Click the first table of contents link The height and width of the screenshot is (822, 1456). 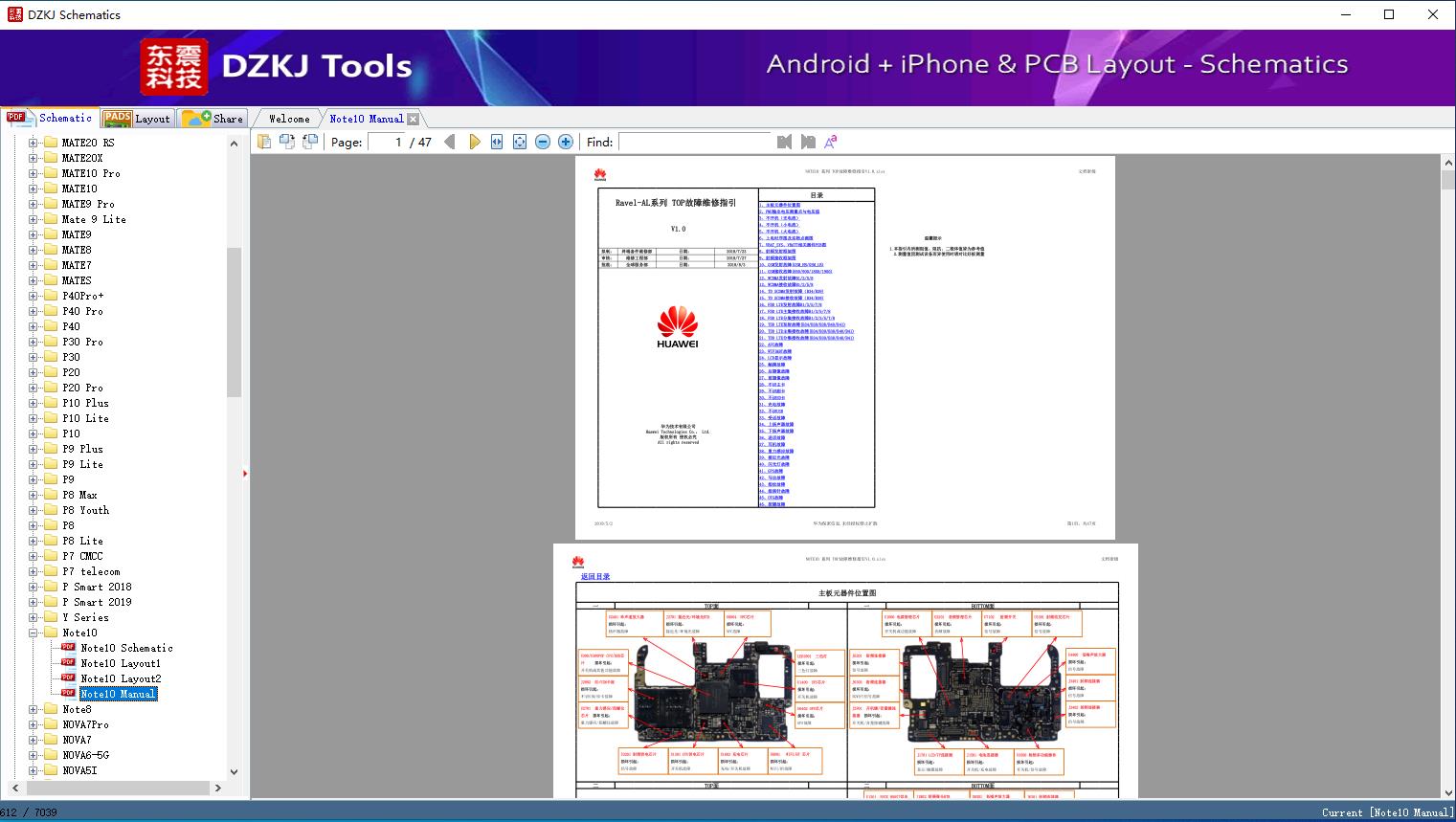781,205
